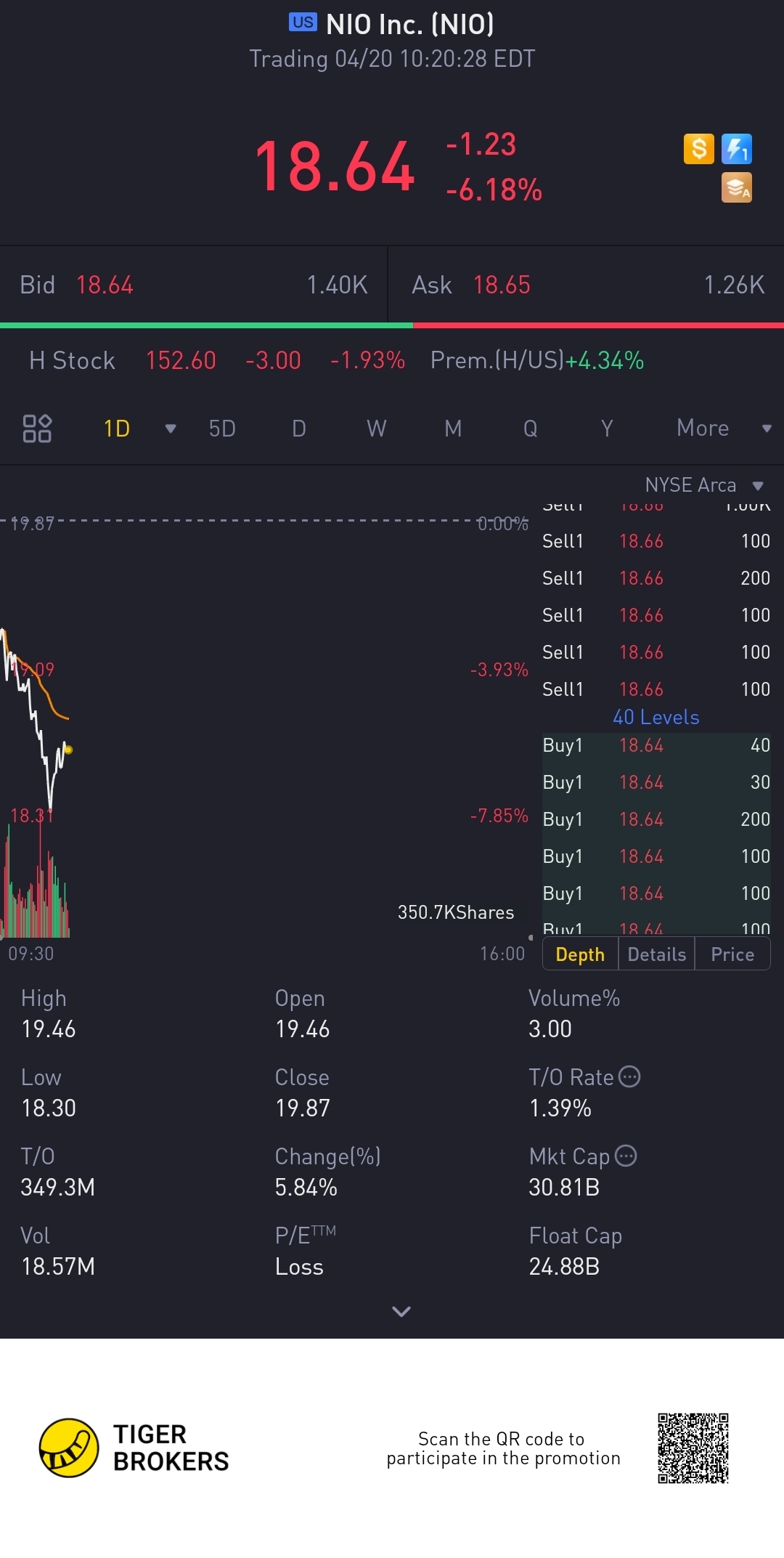Screen dimensions: 784x1558
Task: Select the Details tab
Action: tap(657, 954)
